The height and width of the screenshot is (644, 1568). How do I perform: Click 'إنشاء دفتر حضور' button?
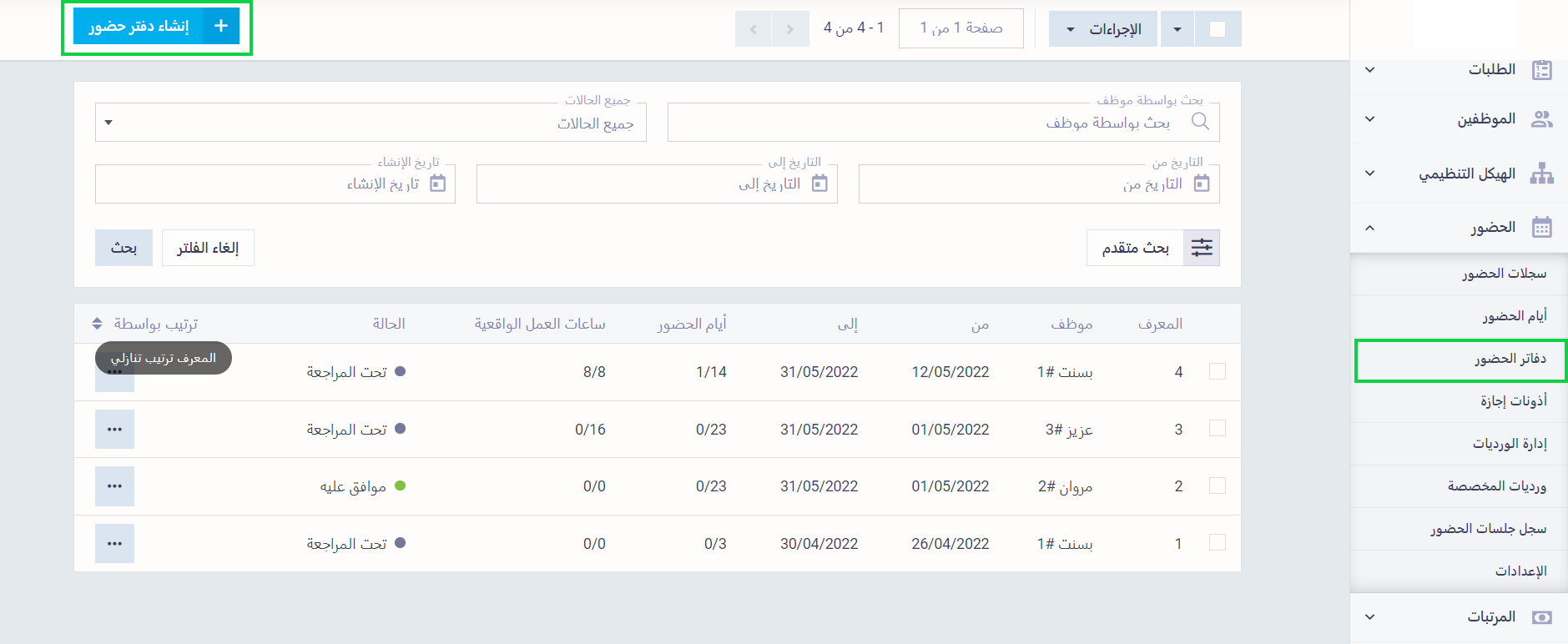[x=156, y=27]
